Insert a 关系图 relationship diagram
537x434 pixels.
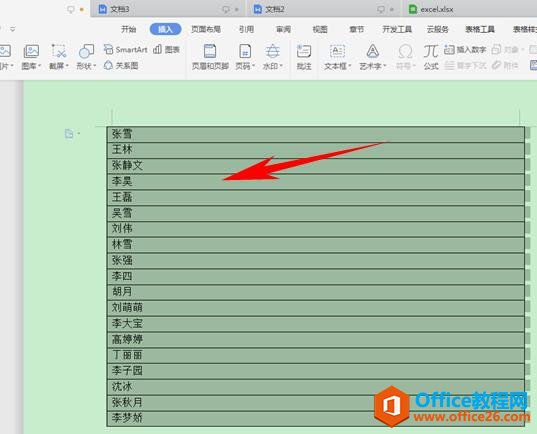121,65
